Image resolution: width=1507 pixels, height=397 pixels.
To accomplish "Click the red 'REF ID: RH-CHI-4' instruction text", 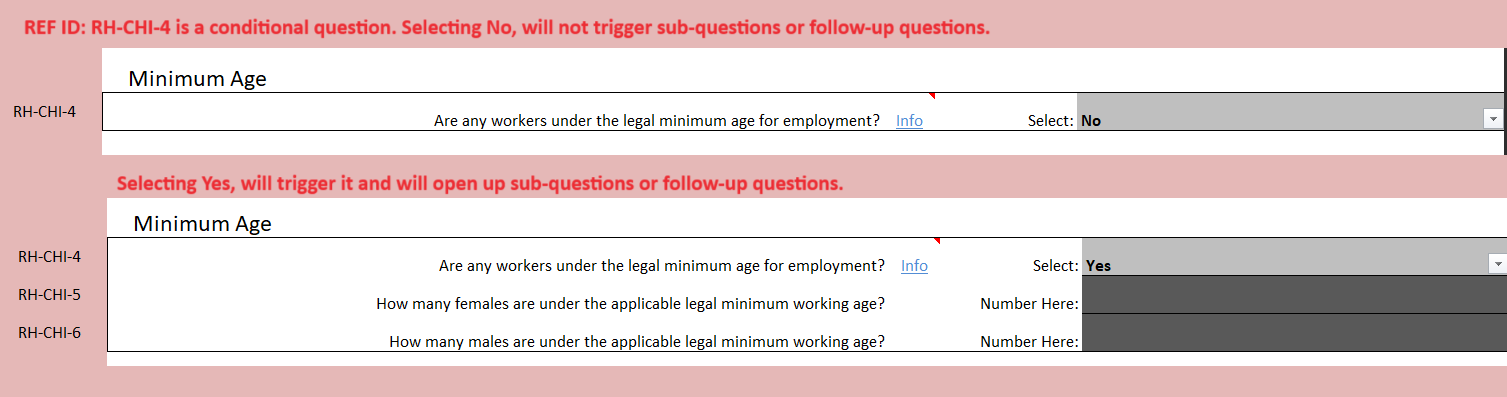I will 507,28.
